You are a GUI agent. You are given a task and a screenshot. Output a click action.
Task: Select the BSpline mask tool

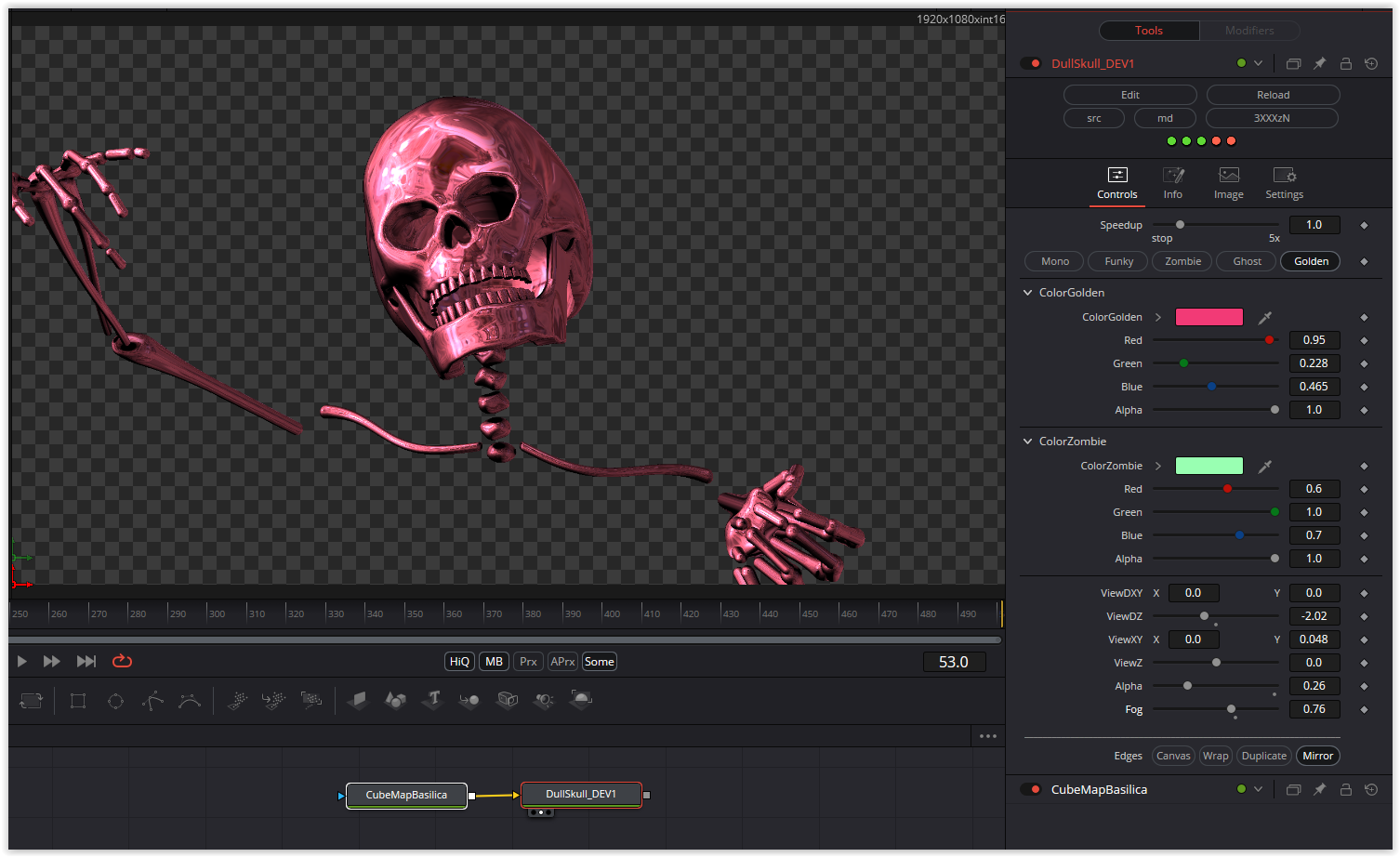coord(190,701)
